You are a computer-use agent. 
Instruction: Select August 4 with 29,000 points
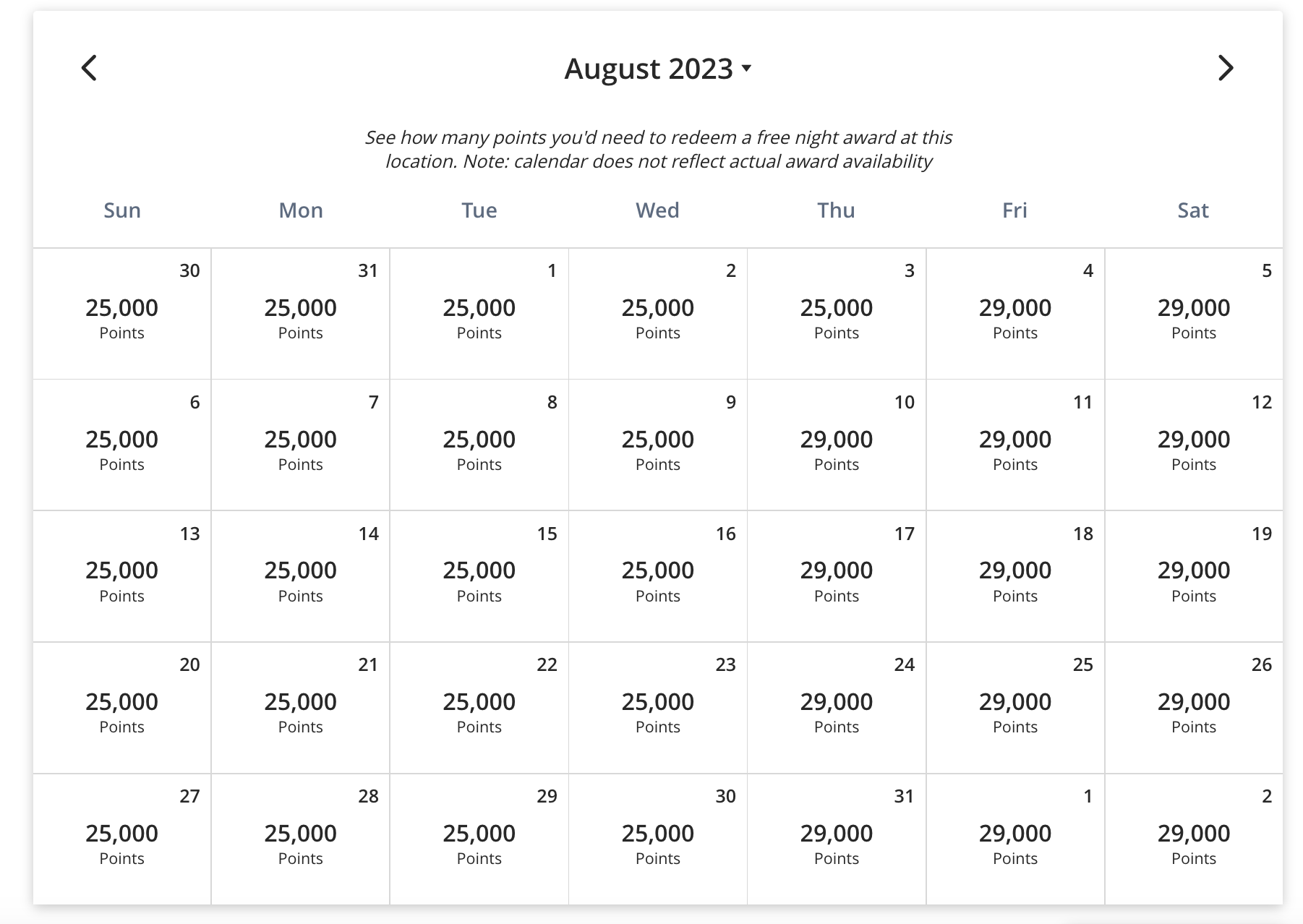point(1014,315)
